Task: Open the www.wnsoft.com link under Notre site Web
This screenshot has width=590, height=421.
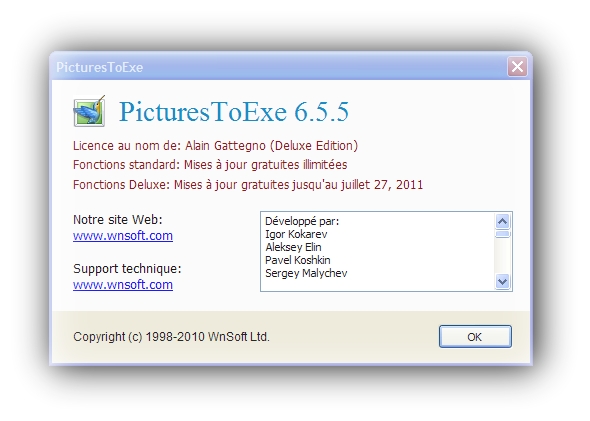Action: (x=123, y=236)
